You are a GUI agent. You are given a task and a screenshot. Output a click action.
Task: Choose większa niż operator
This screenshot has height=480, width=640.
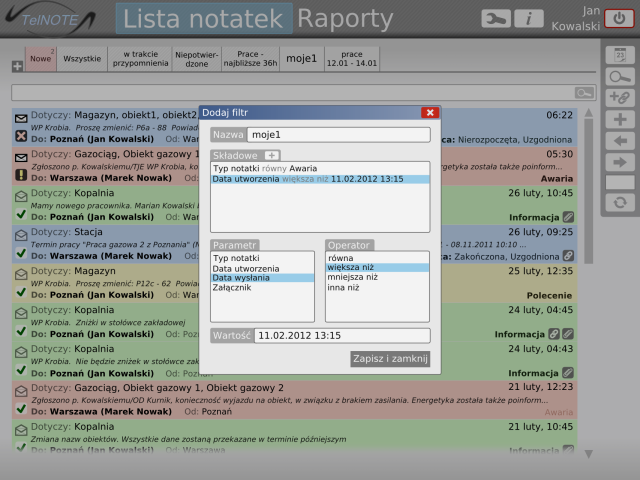point(378,267)
